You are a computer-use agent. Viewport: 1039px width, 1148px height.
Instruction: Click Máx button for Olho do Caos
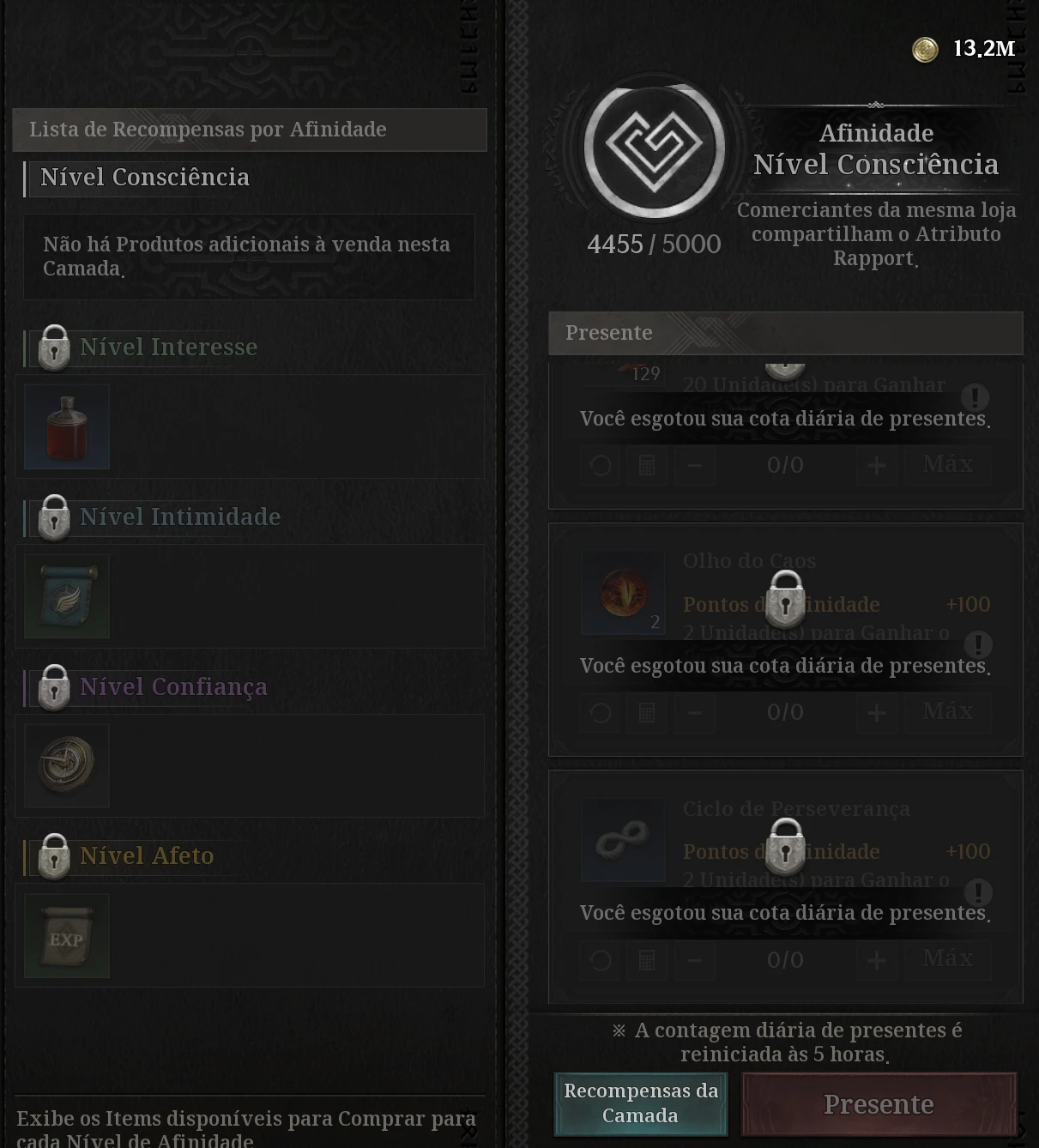[x=948, y=711]
